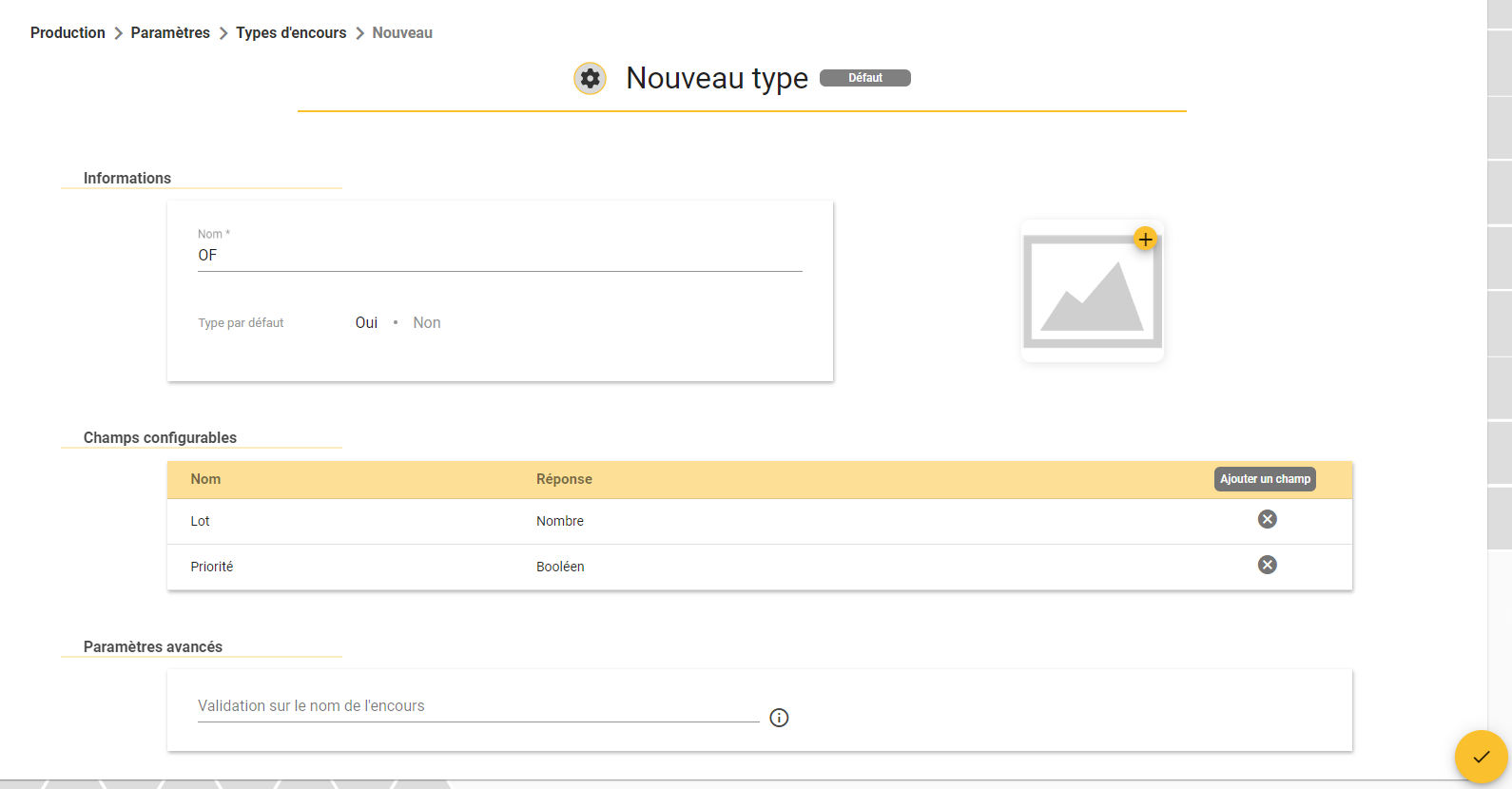Screen dimensions: 1512x789
Task: Click Ajouter un champ button
Action: (x=1265, y=479)
